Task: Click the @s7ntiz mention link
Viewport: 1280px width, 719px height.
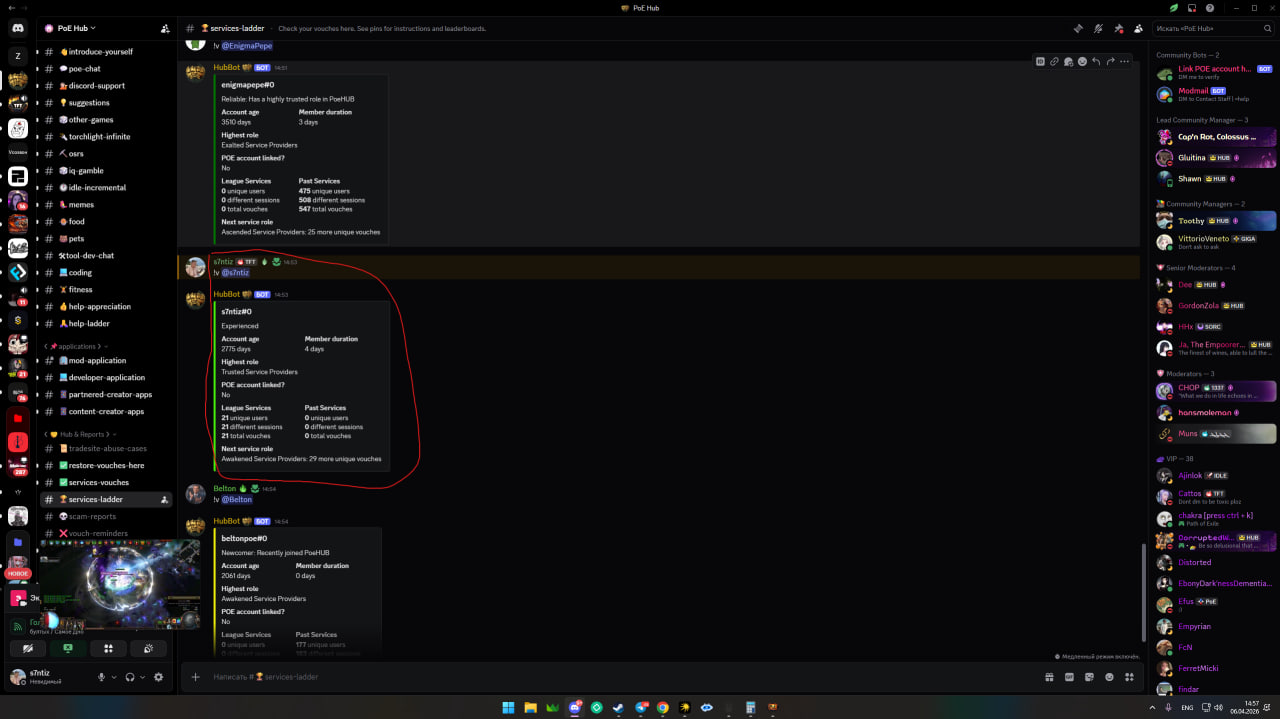Action: [235, 272]
